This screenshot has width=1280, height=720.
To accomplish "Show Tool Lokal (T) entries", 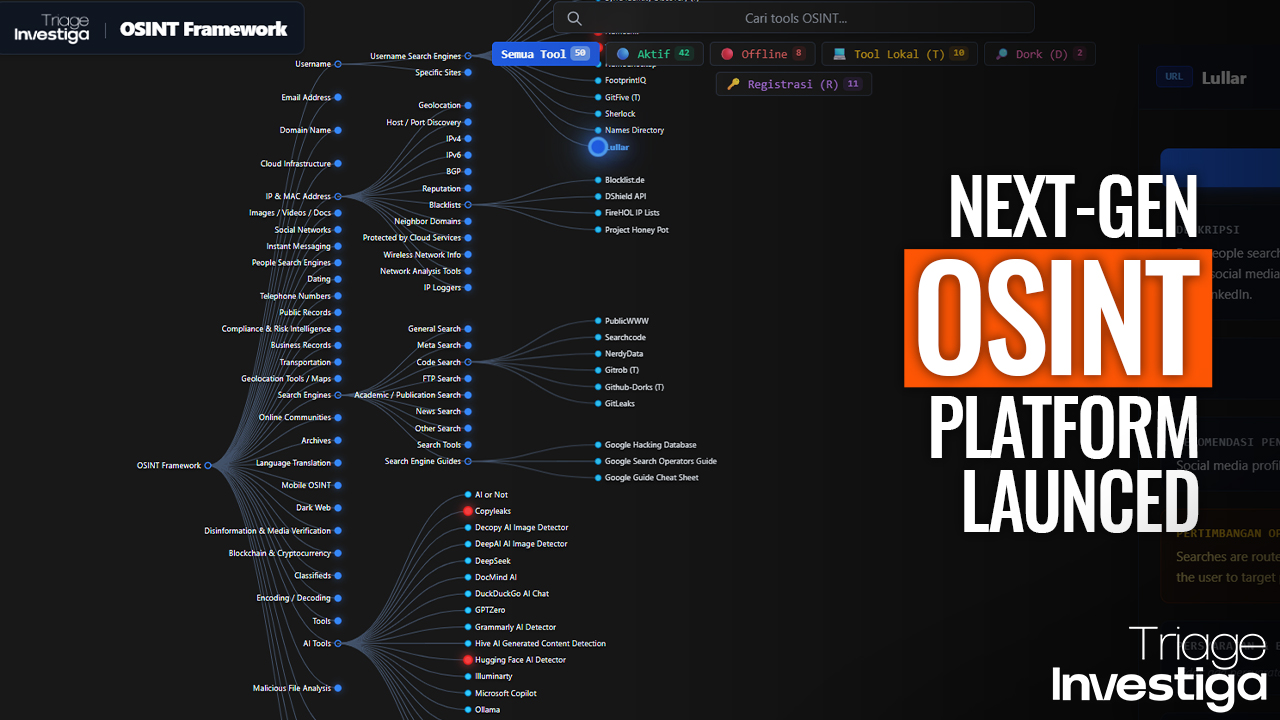I will (x=899, y=54).
